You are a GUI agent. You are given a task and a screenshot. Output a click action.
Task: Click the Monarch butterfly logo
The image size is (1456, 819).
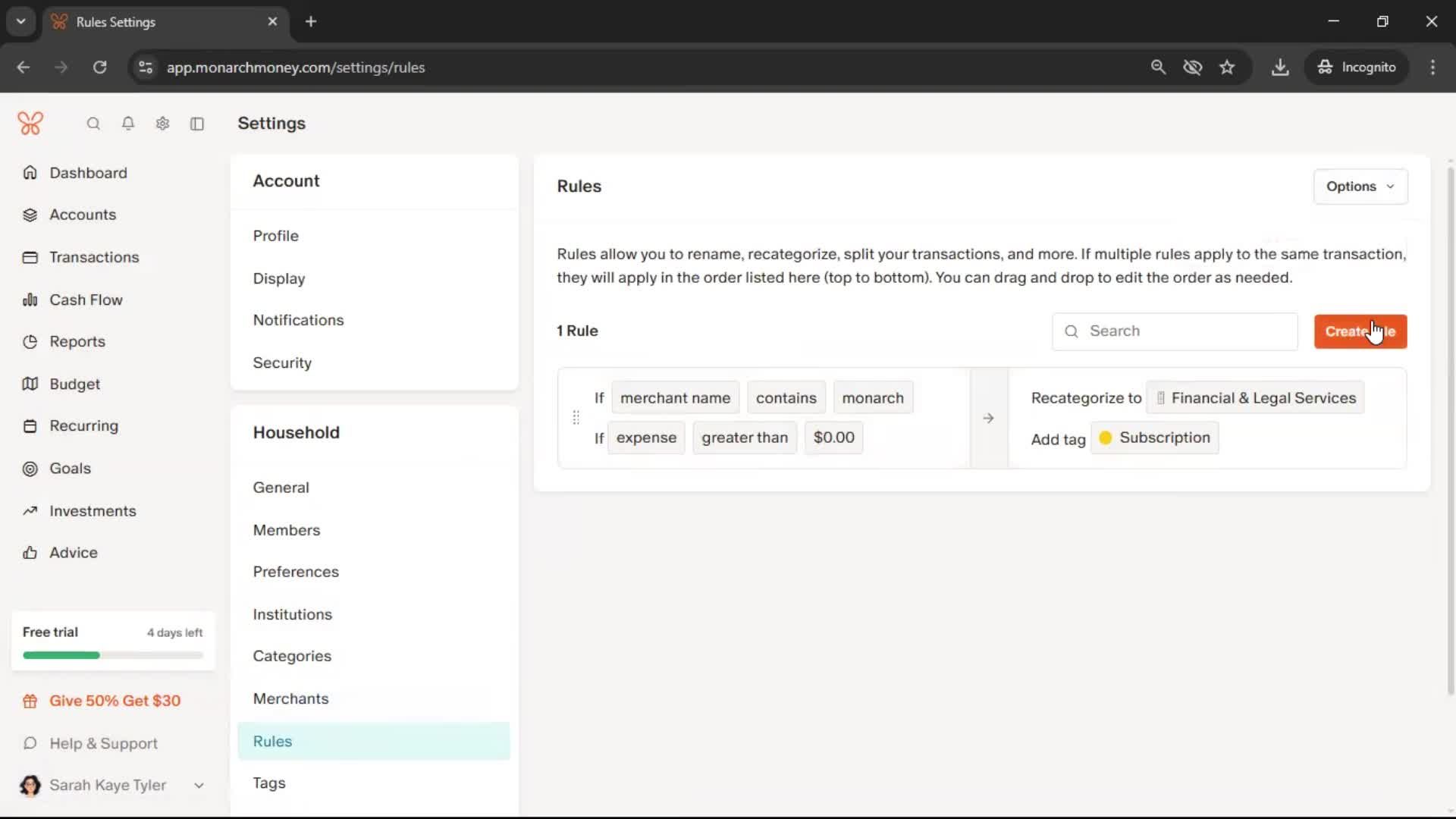point(30,123)
